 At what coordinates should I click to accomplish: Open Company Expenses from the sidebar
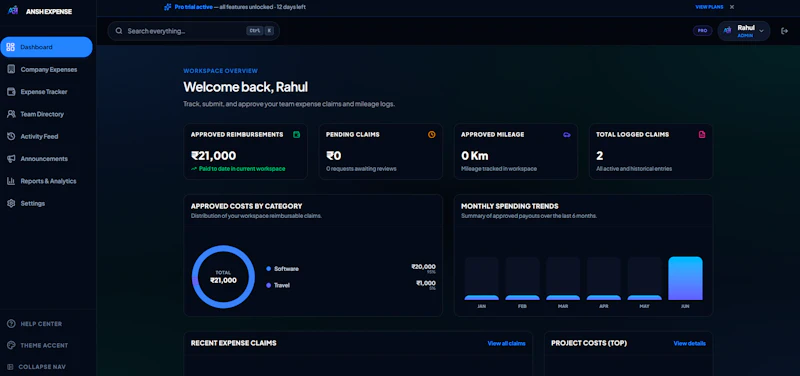46,69
